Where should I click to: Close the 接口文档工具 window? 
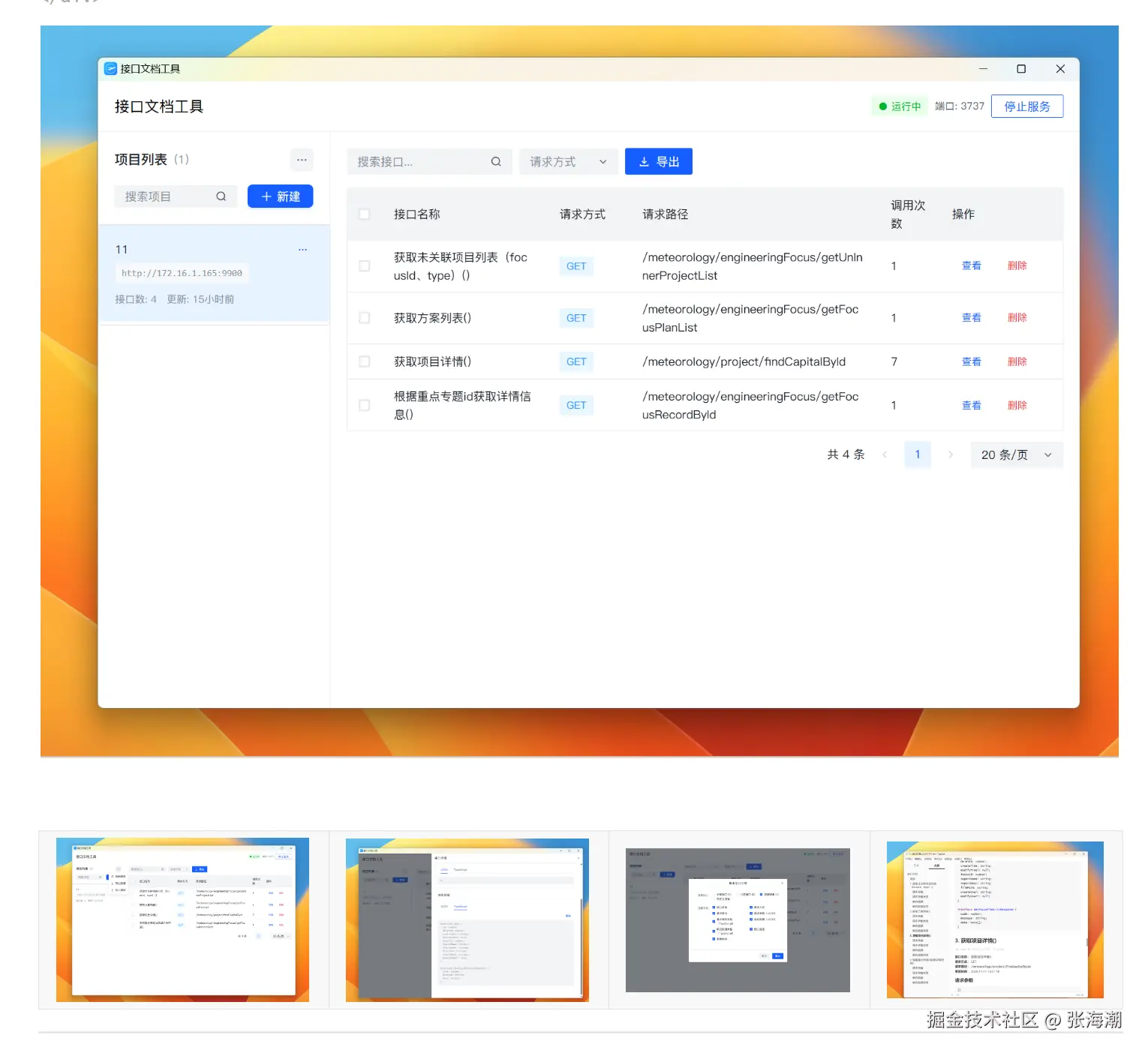pyautogui.click(x=1060, y=69)
